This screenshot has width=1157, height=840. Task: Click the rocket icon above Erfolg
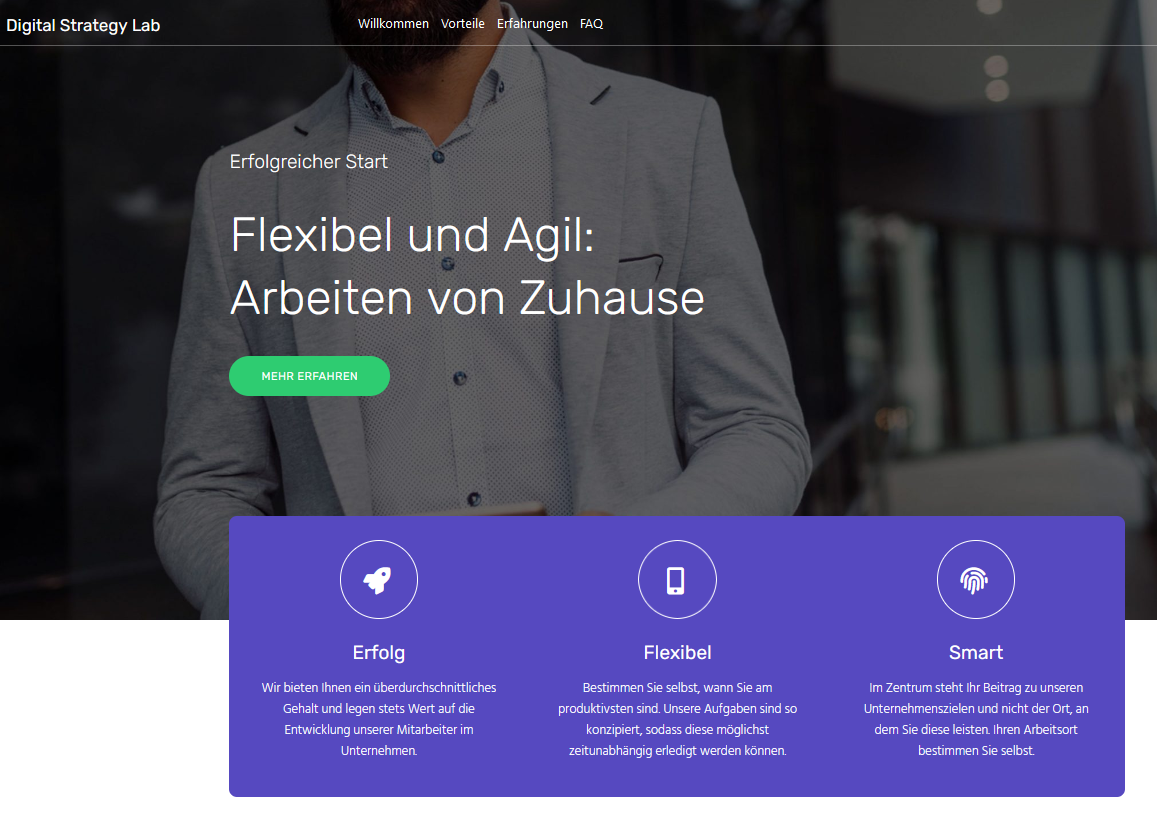[x=379, y=579]
